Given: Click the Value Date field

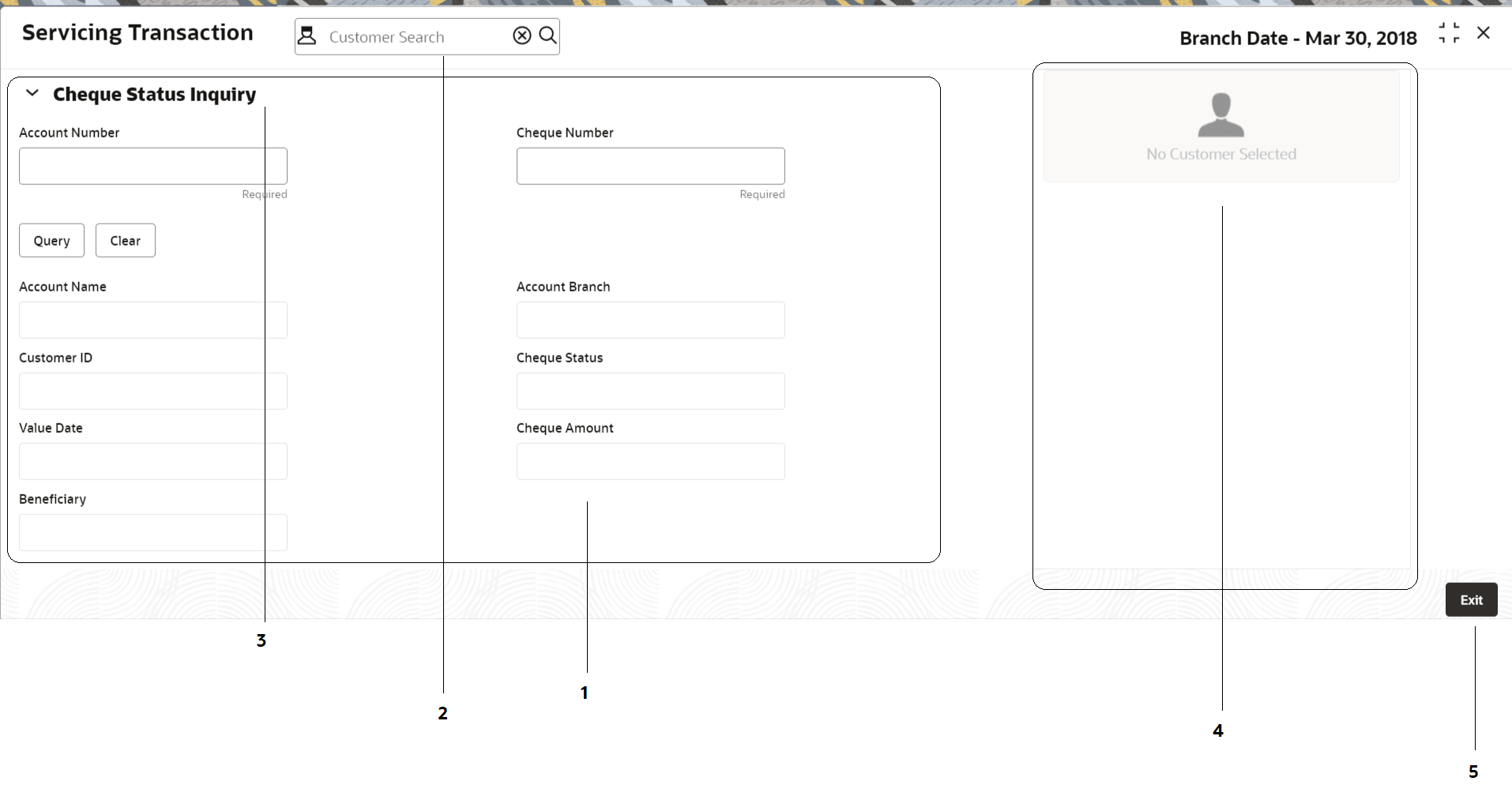Looking at the screenshot, I should coord(153,461).
